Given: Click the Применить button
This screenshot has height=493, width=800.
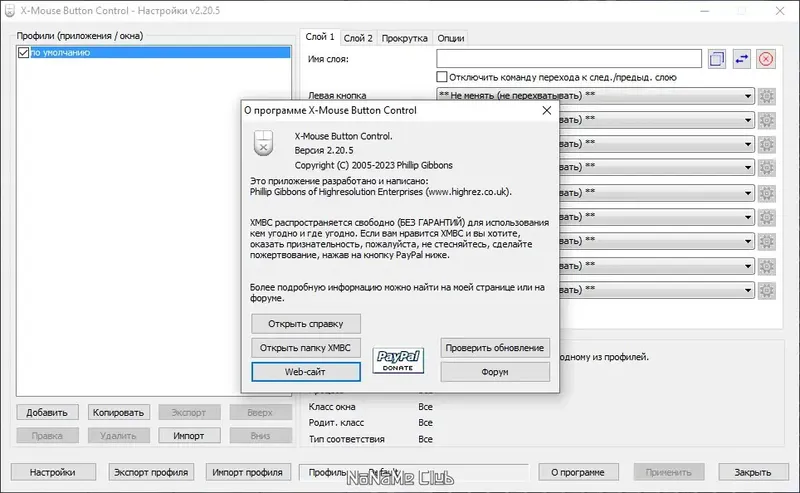Looking at the screenshot, I should 669,472.
